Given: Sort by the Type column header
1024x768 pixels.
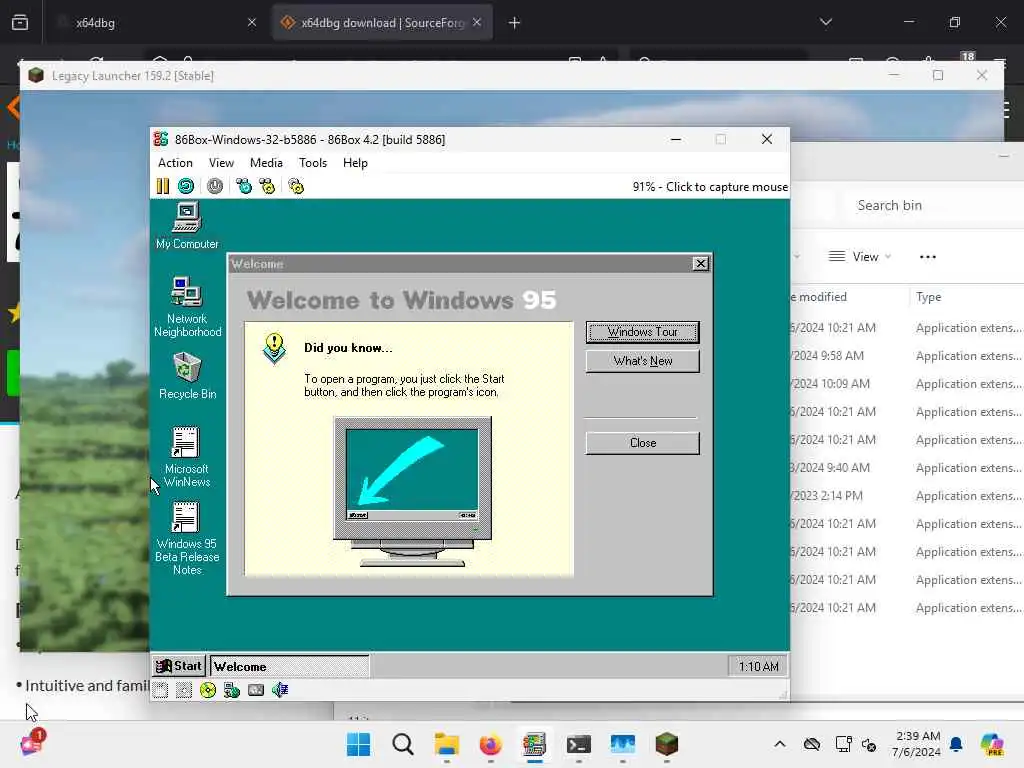Looking at the screenshot, I should coord(929,297).
